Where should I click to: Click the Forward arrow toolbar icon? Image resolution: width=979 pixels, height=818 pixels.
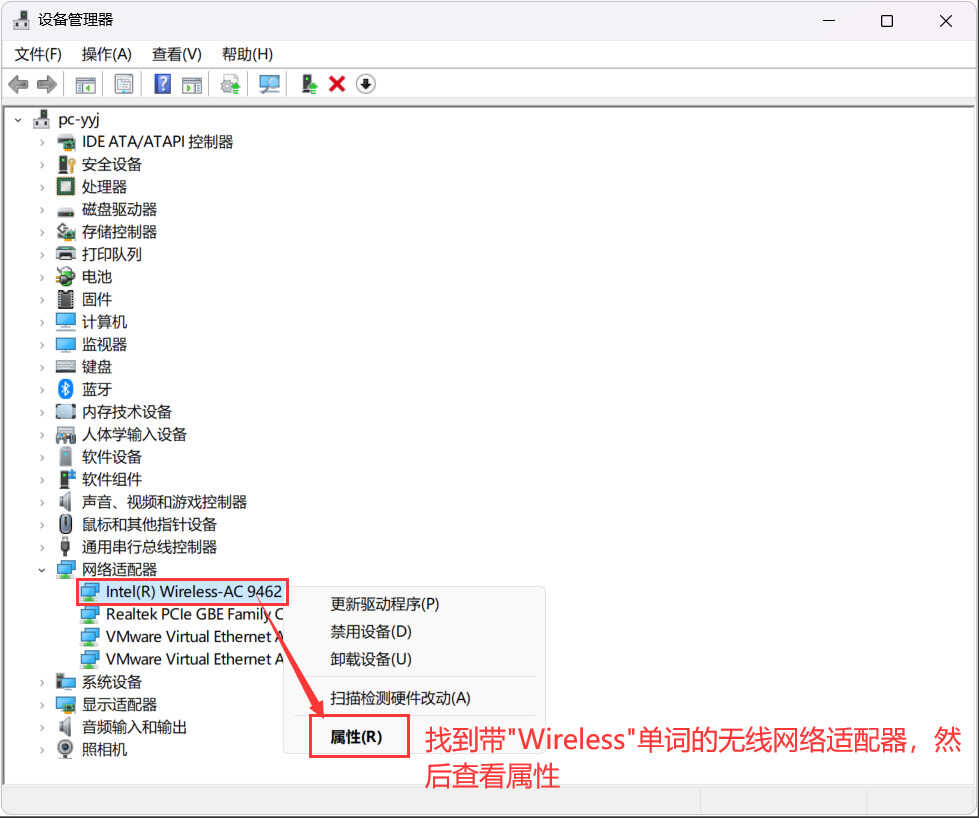[x=47, y=84]
